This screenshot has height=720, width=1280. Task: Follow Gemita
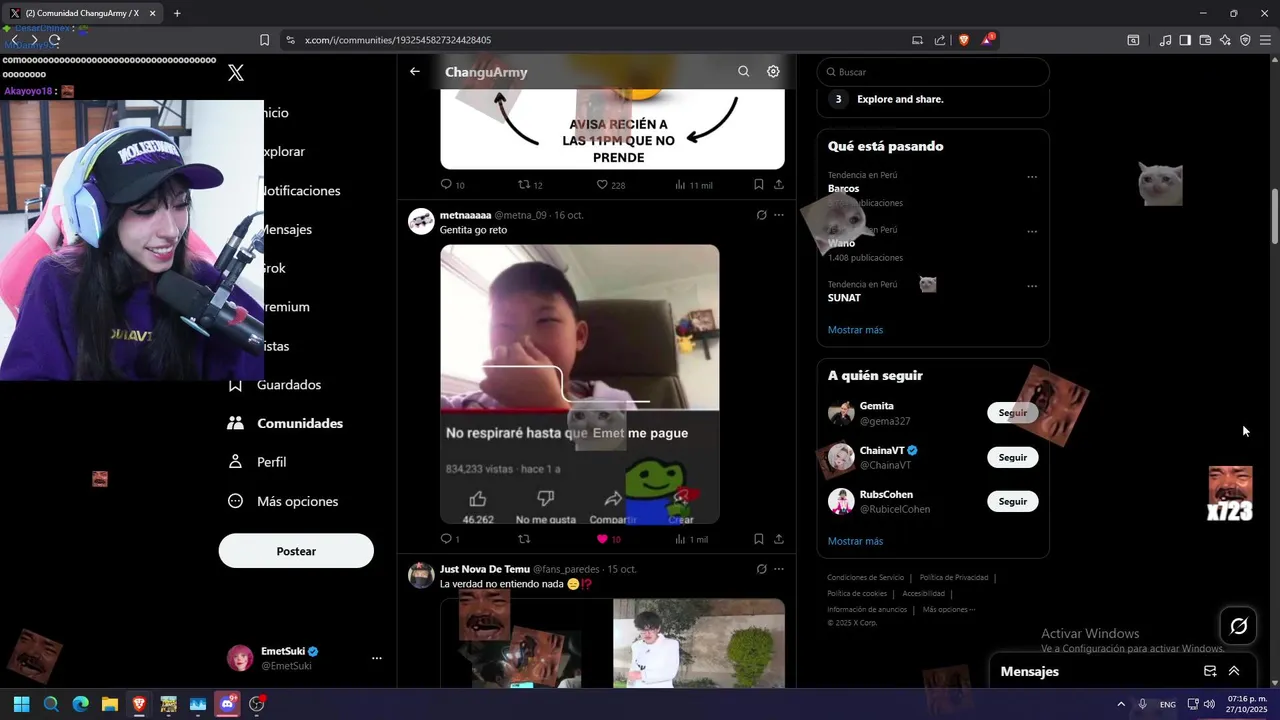[1012, 412]
